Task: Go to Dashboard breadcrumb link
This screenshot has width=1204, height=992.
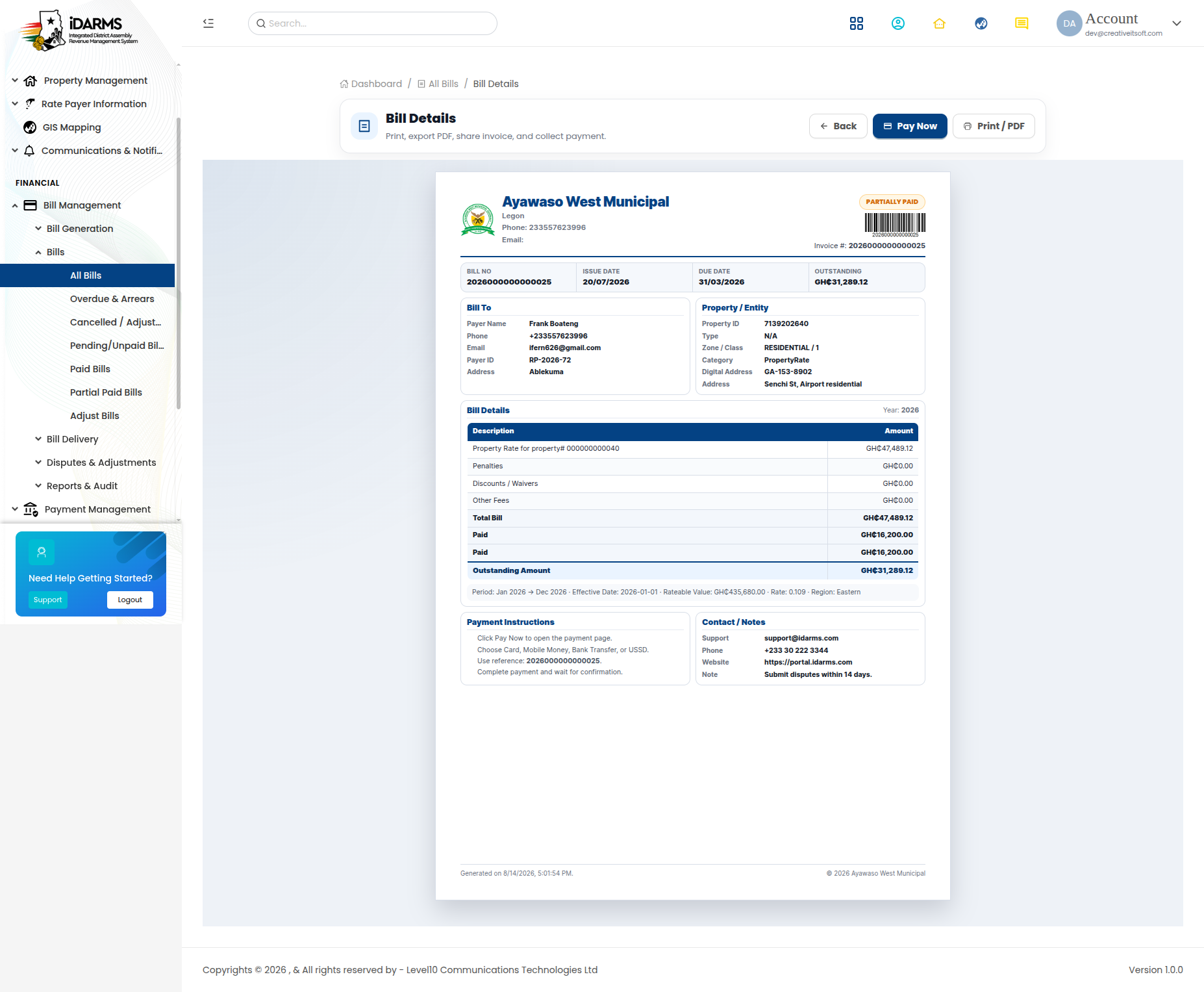Action: click(371, 84)
